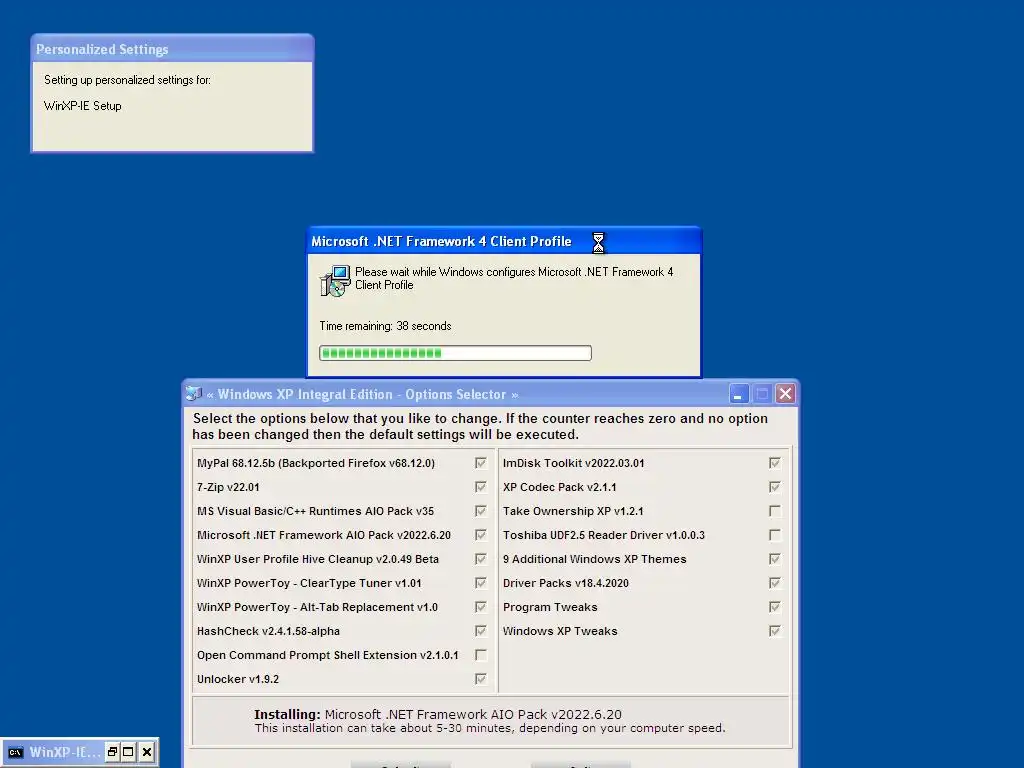This screenshot has width=1024, height=768.
Task: Restore the minimized WinXP-IE console window
Action: click(112, 752)
